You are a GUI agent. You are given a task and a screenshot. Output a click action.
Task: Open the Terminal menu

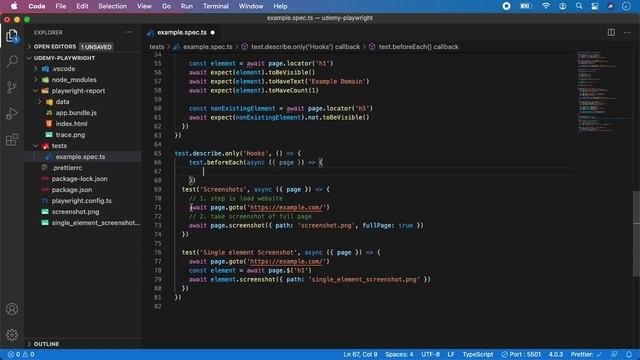(216, 6)
